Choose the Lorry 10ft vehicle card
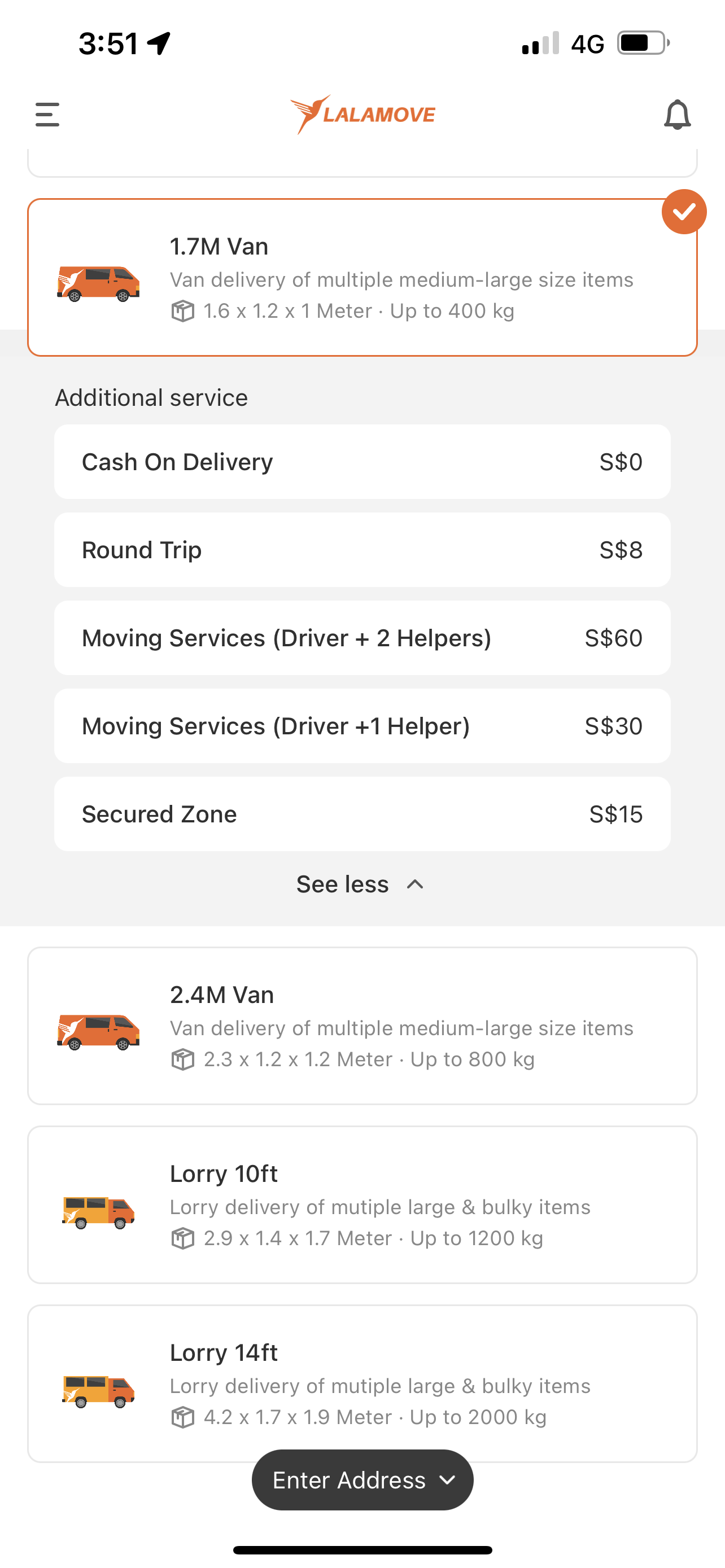This screenshot has width=725, height=1568. point(362,1205)
